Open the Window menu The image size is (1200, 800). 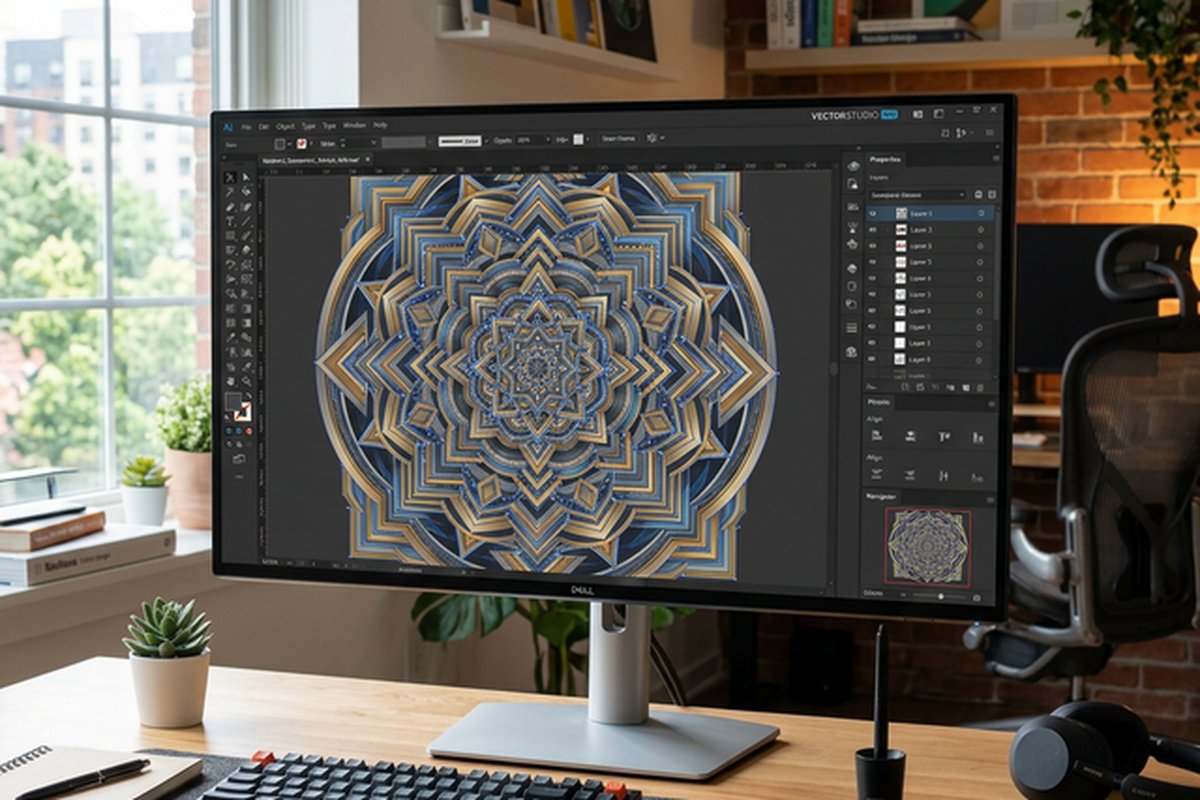(354, 125)
